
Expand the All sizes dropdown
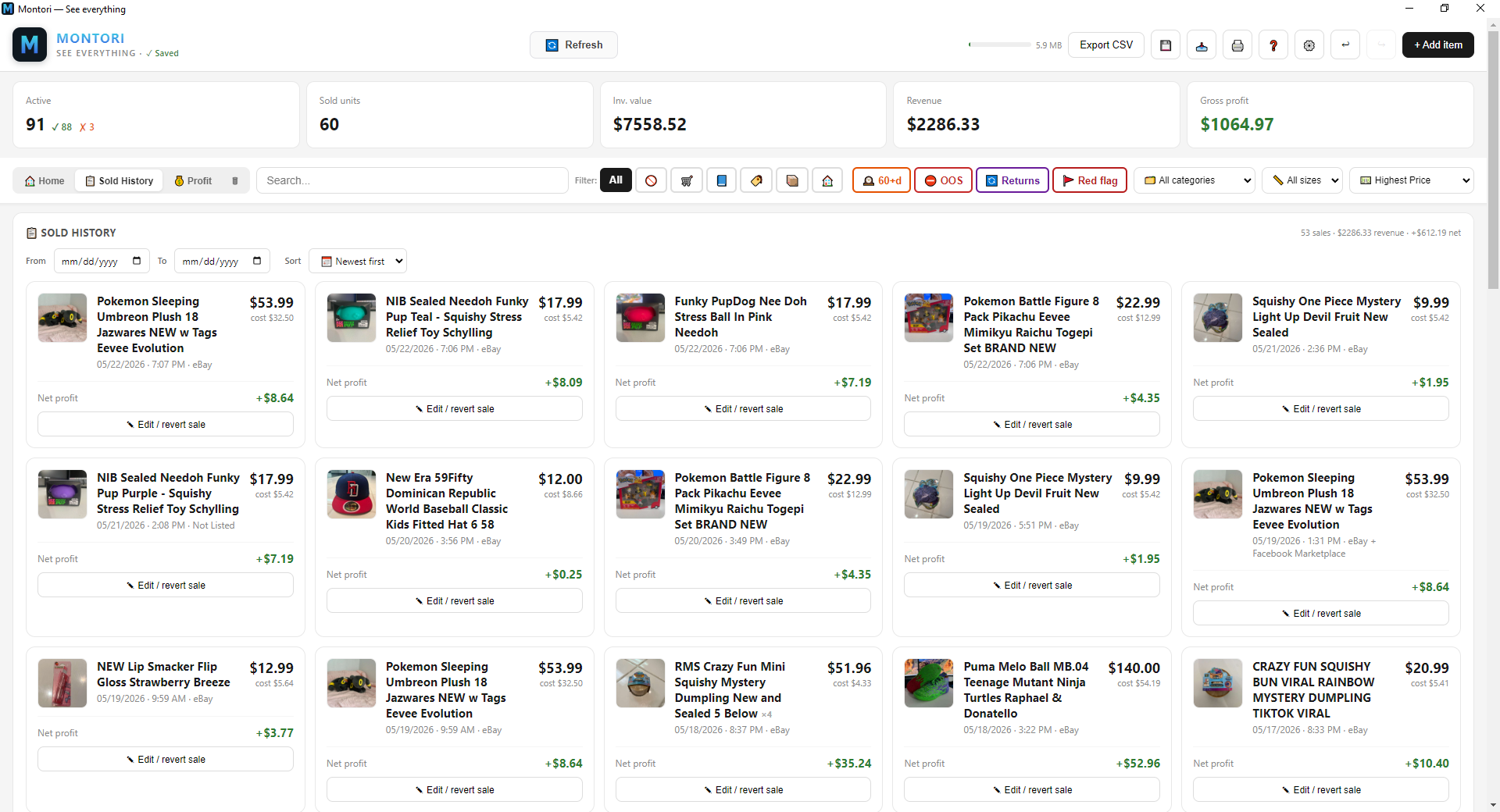click(x=1302, y=180)
